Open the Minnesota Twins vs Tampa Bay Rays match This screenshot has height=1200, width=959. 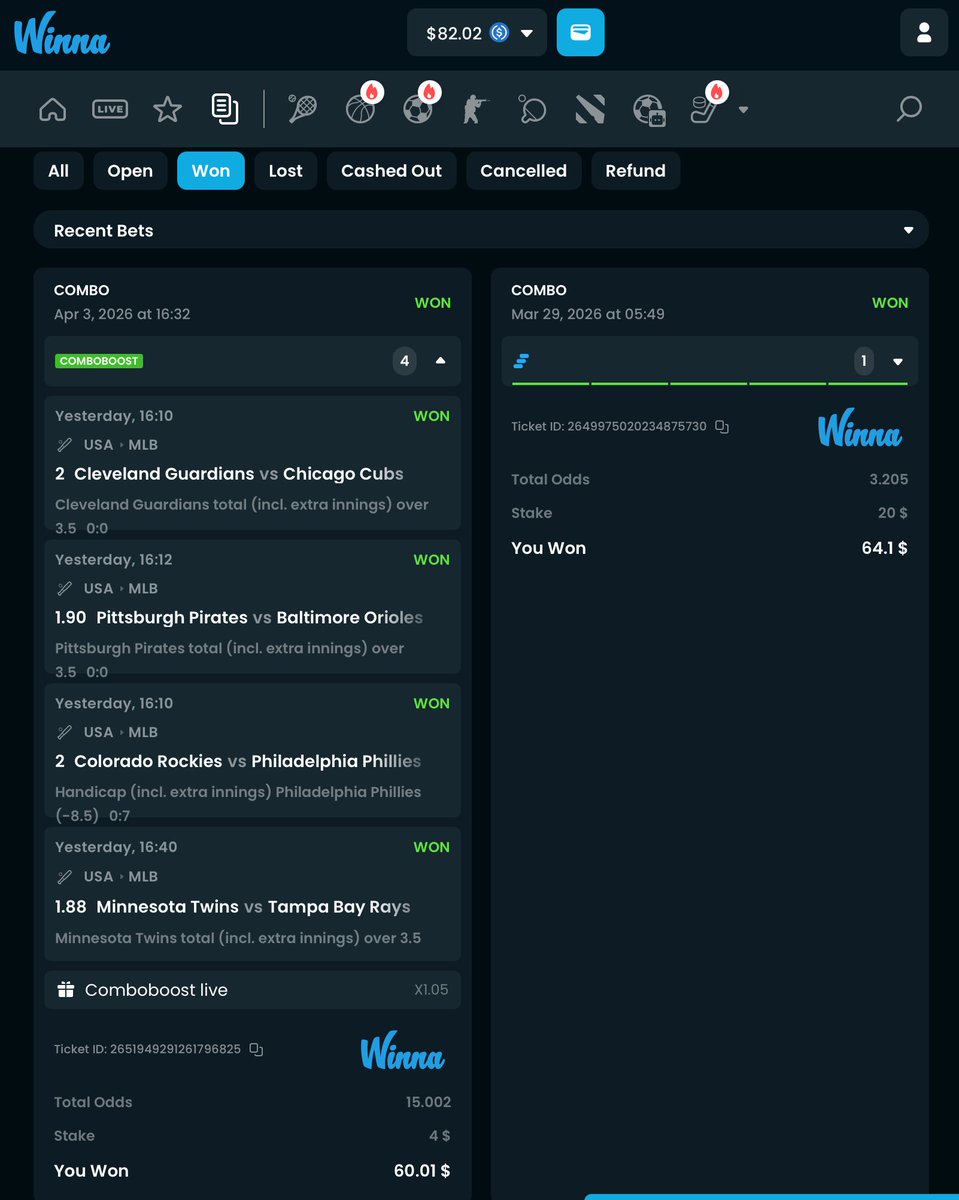click(x=254, y=907)
